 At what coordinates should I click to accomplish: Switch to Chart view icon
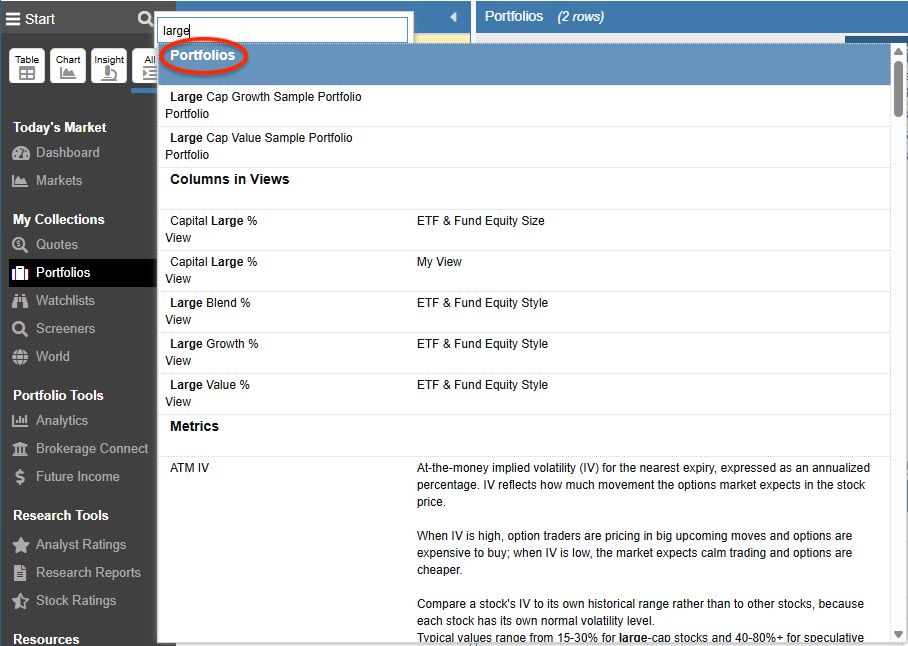[x=68, y=66]
